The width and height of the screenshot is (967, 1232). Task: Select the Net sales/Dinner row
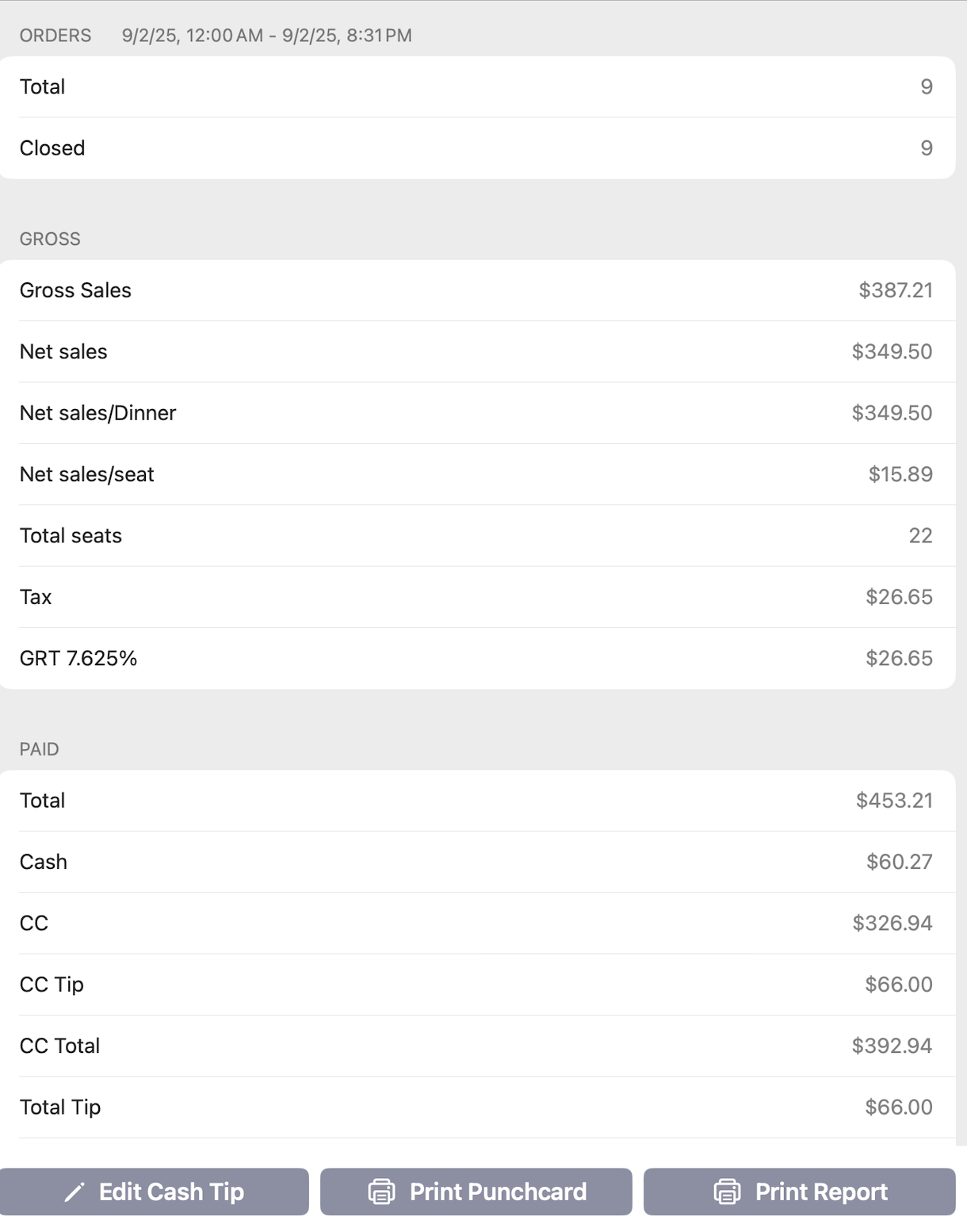[x=476, y=413]
